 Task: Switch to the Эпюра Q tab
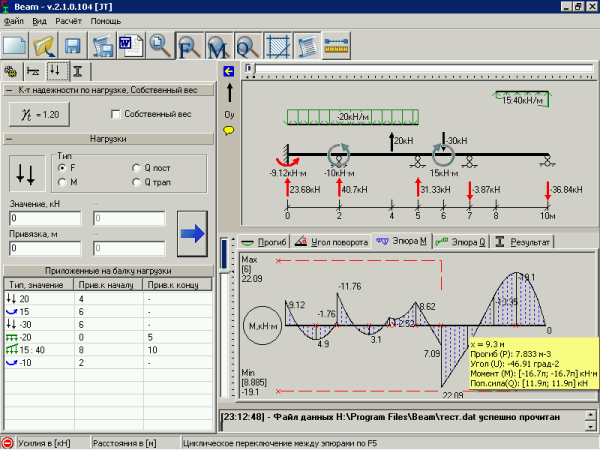click(x=461, y=242)
